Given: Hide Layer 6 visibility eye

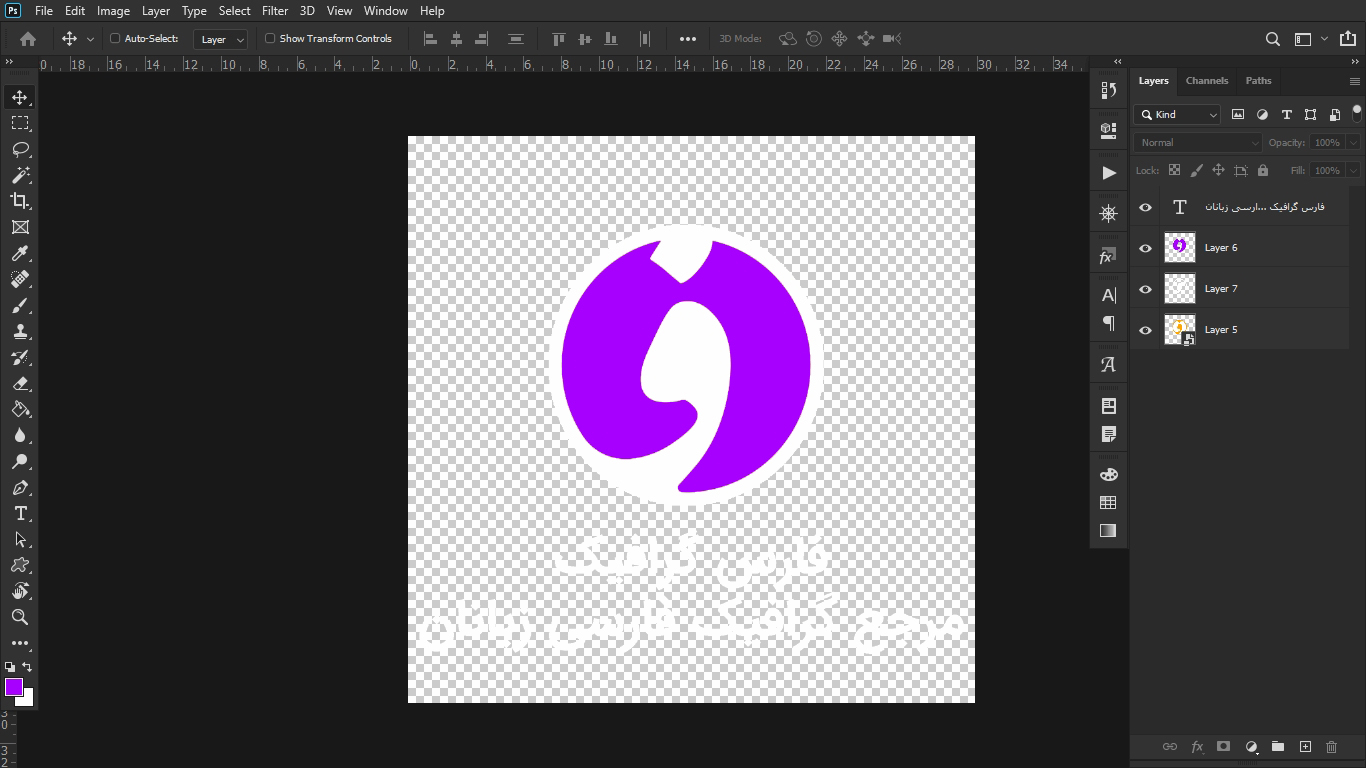Looking at the screenshot, I should [x=1146, y=248].
